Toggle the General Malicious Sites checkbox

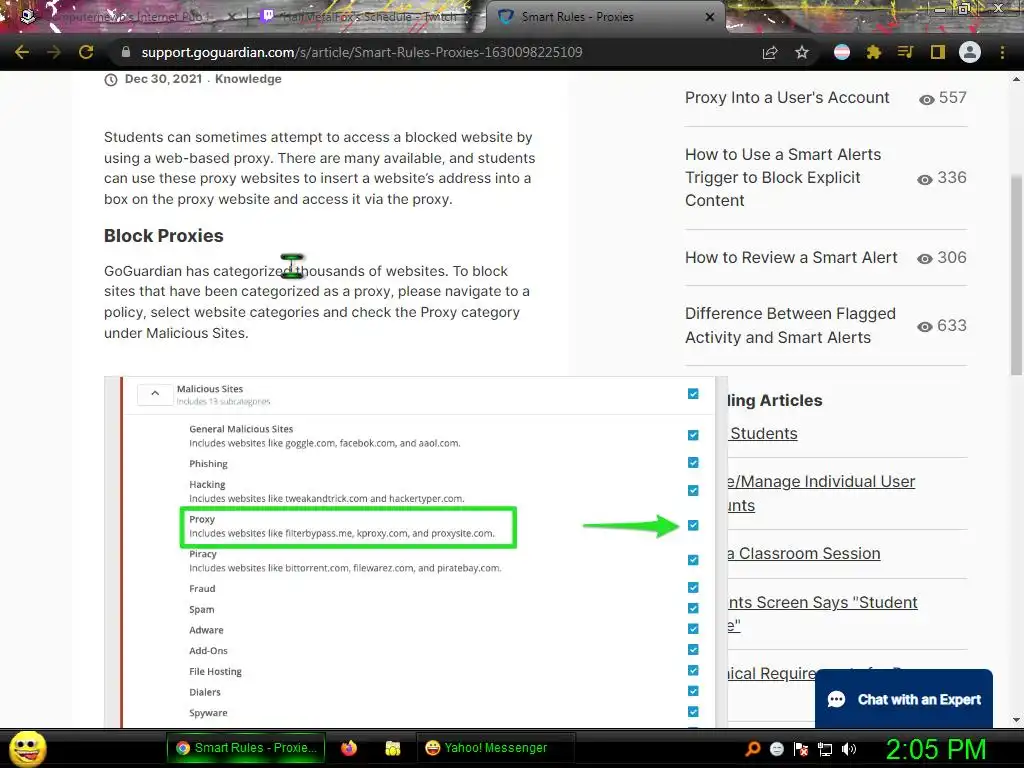tap(694, 435)
